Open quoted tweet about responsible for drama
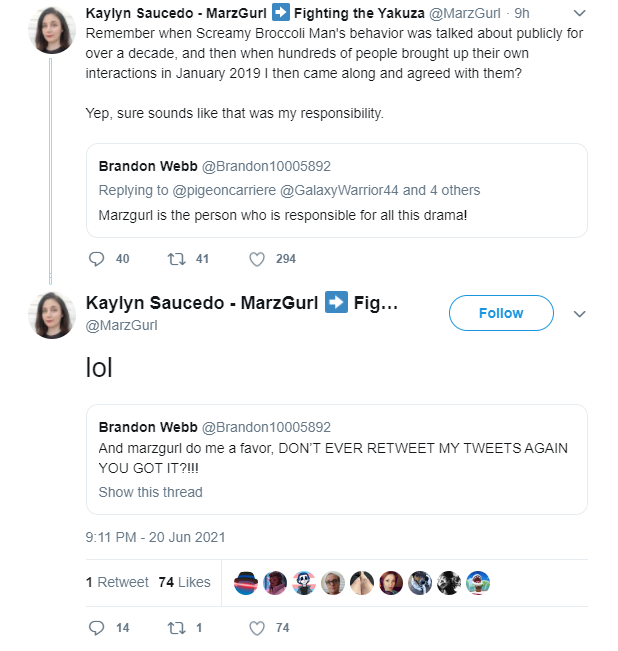The height and width of the screenshot is (651, 618). point(337,191)
